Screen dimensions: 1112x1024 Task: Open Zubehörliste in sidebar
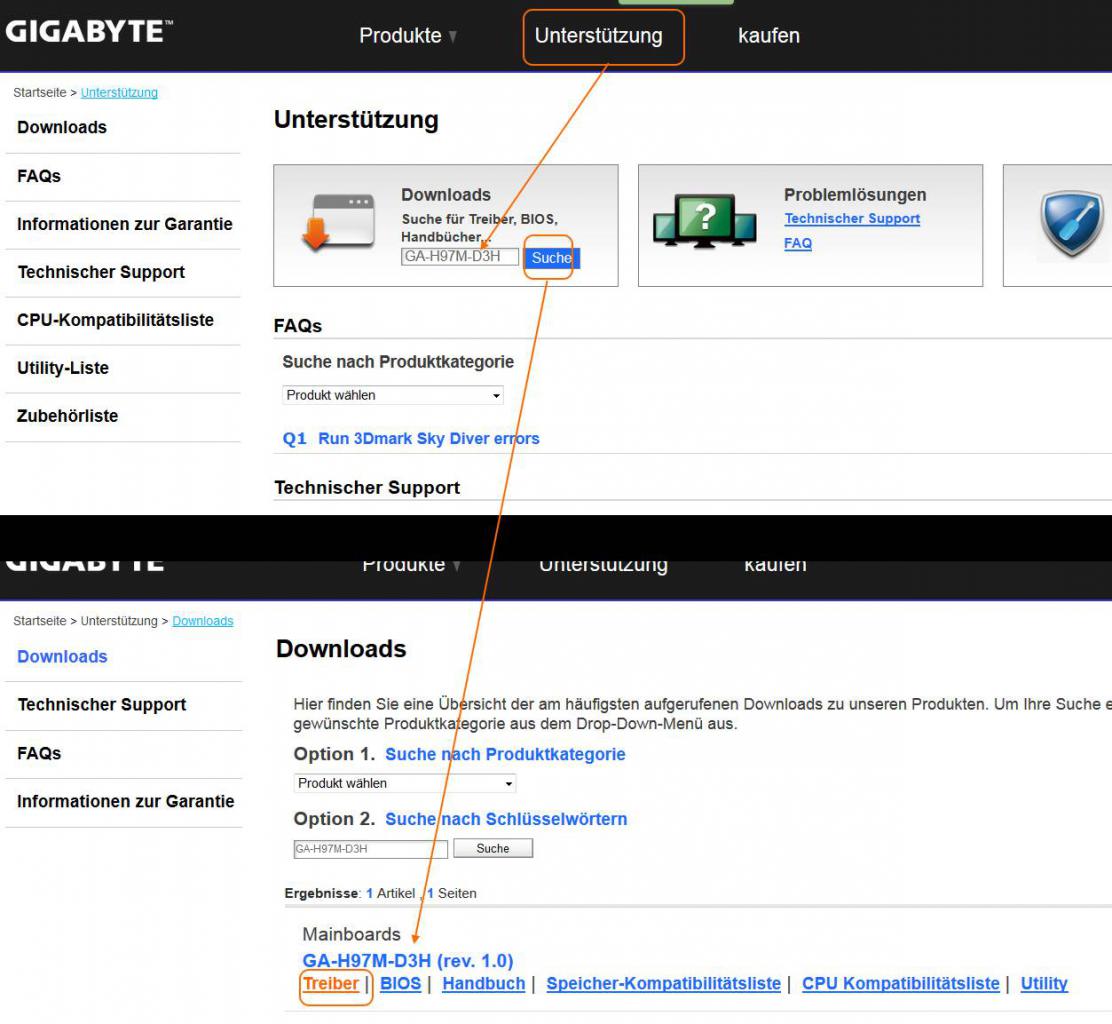click(x=67, y=416)
